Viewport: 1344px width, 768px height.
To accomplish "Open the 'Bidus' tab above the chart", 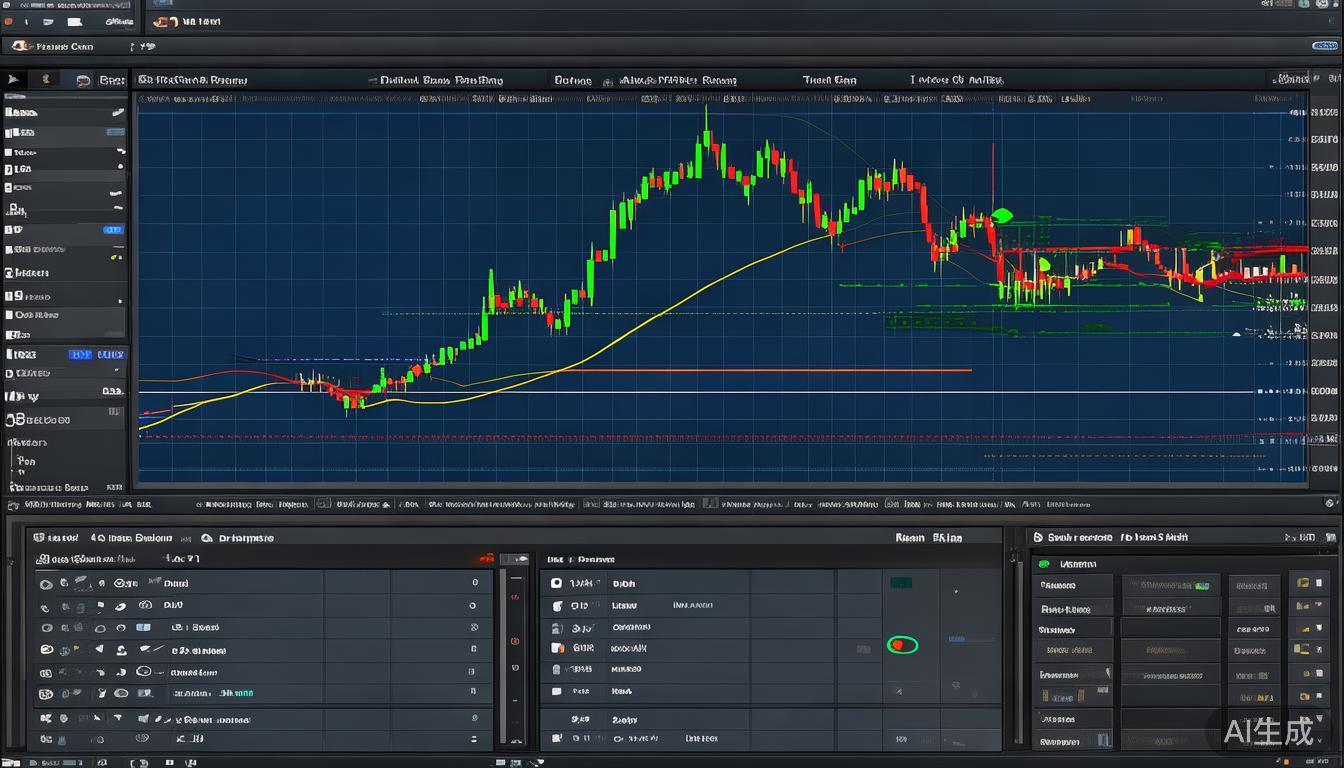I will [x=572, y=80].
